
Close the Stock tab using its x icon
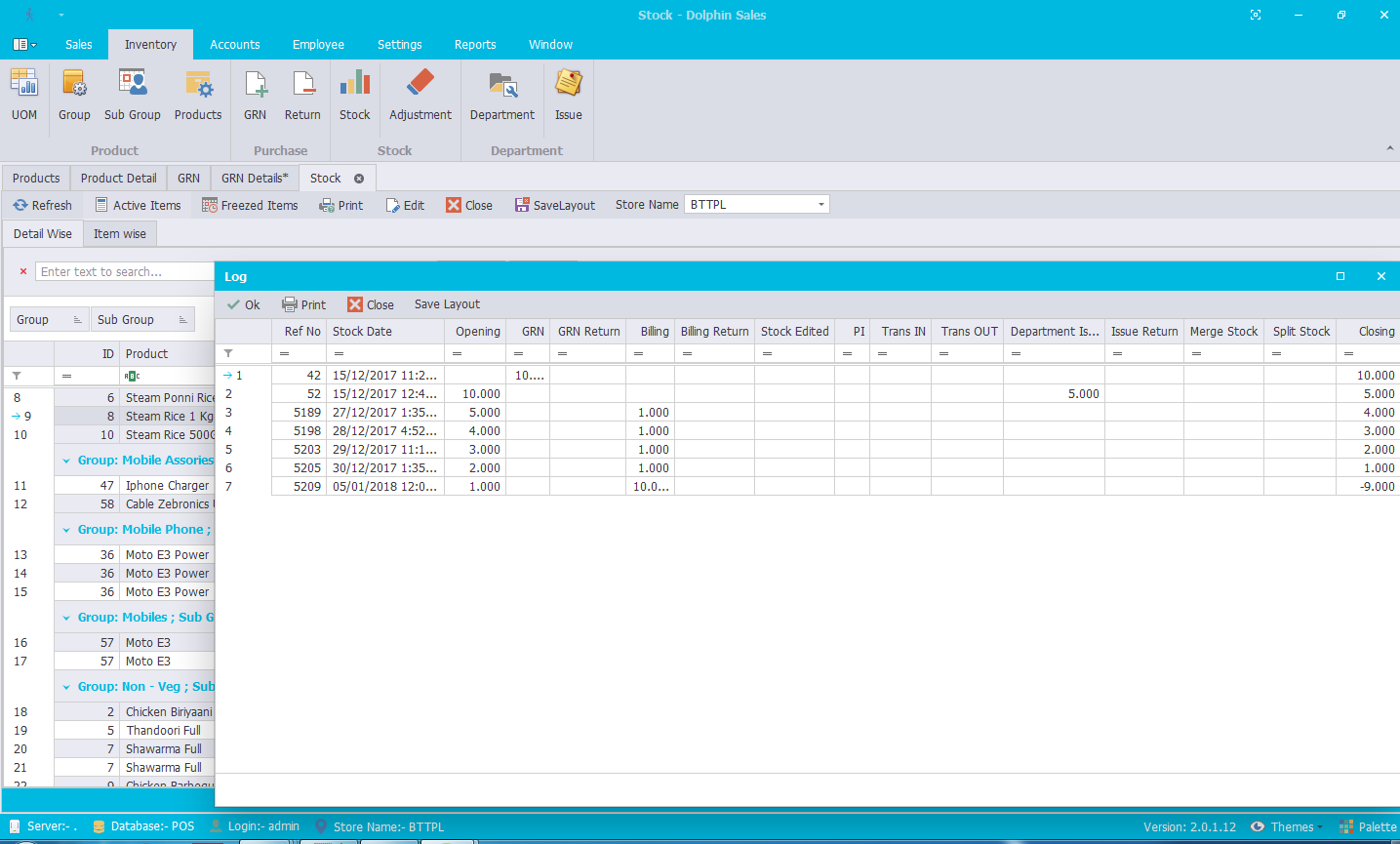click(x=359, y=179)
